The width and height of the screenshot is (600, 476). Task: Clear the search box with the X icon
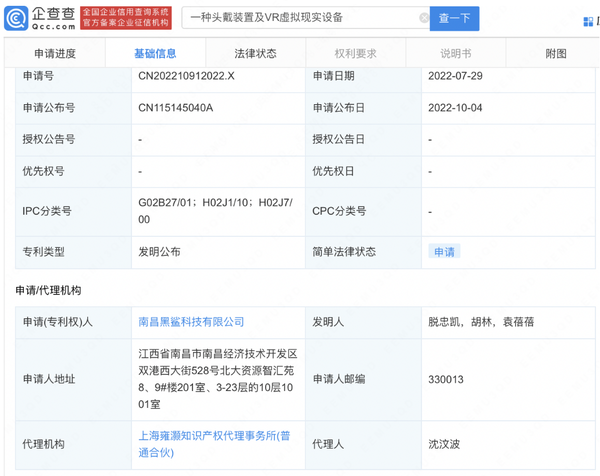(424, 18)
